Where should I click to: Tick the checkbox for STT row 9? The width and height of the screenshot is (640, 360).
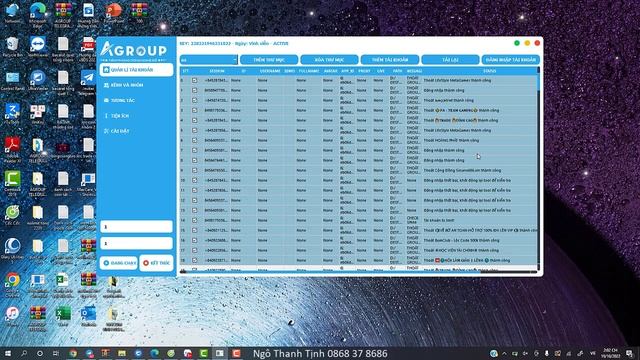pos(194,170)
